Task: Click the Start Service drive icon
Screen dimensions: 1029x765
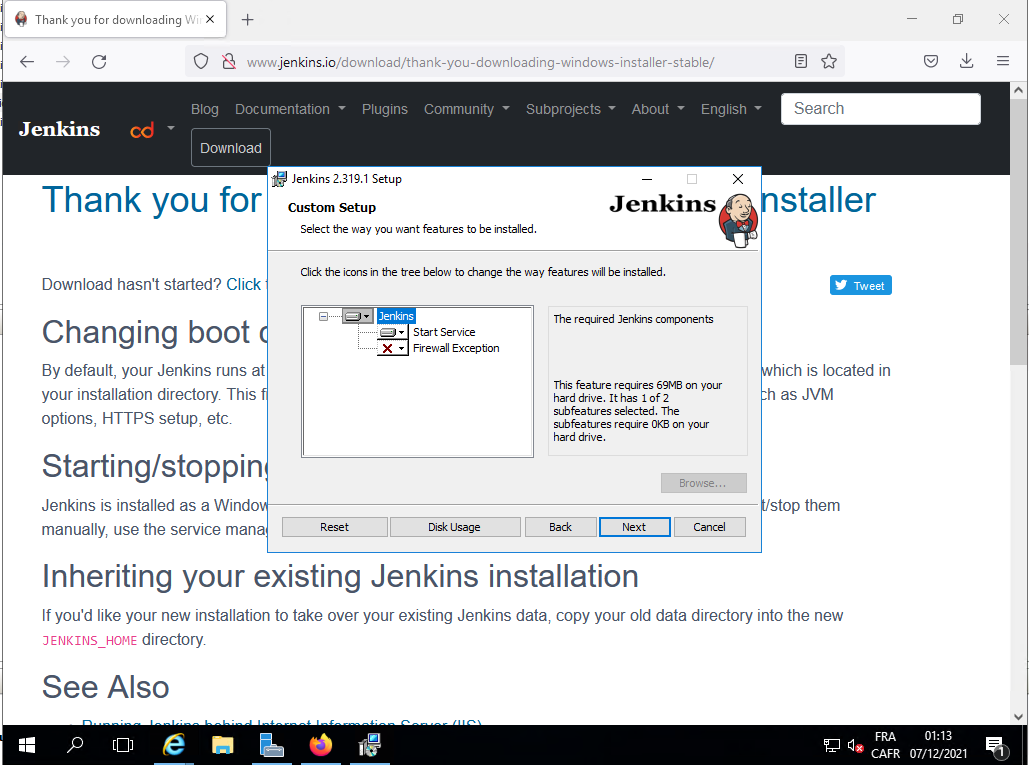Action: pos(393,332)
